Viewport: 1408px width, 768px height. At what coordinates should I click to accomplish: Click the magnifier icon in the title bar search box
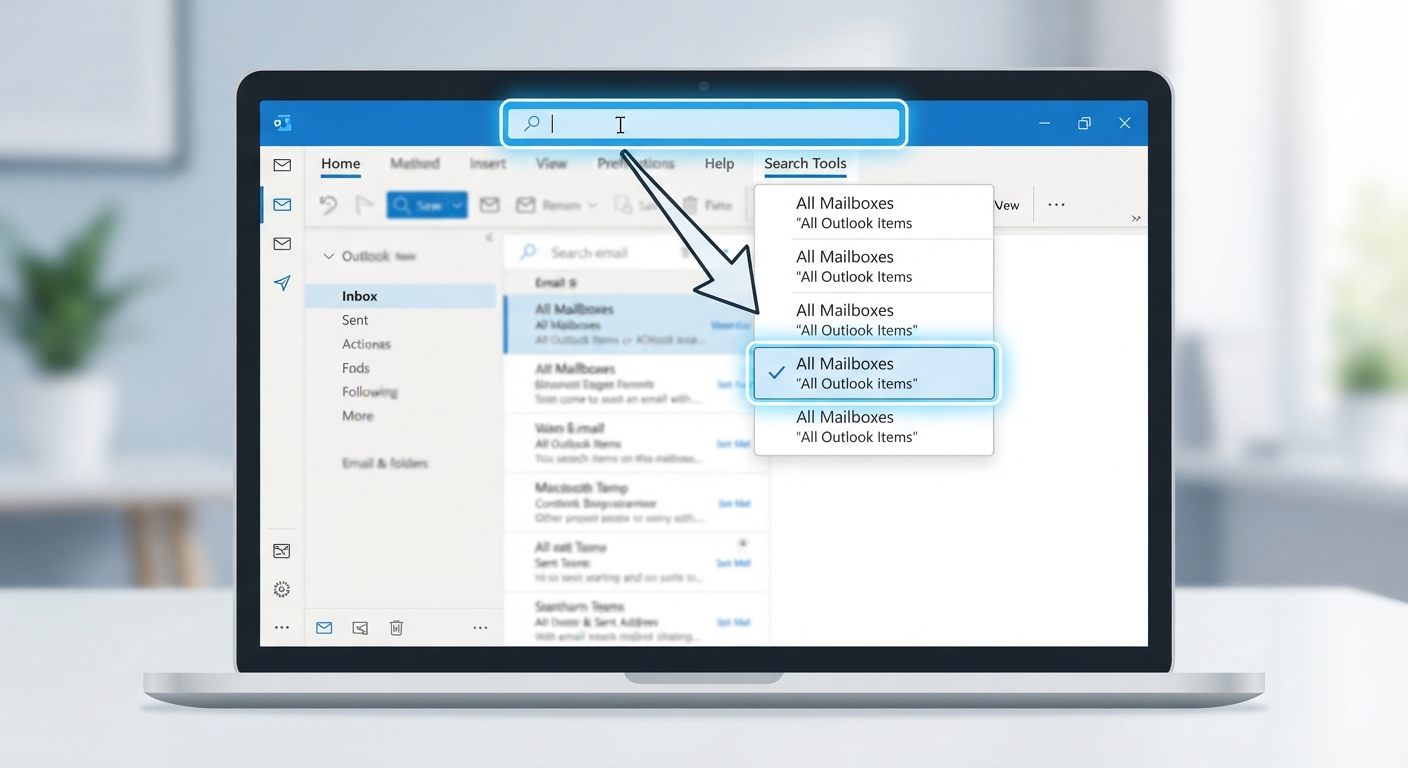click(x=532, y=123)
